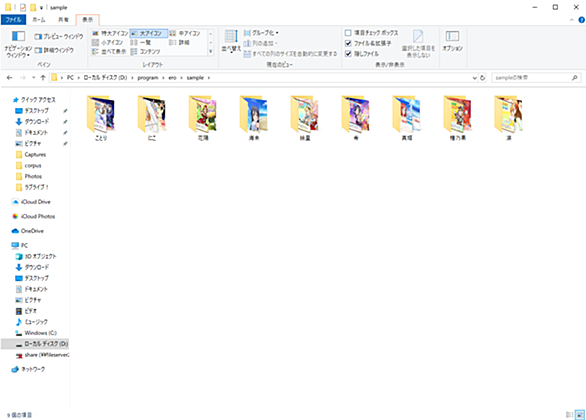Click 選択した項目を表示しない button
This screenshot has height=420, width=586.
pyautogui.click(x=418, y=44)
